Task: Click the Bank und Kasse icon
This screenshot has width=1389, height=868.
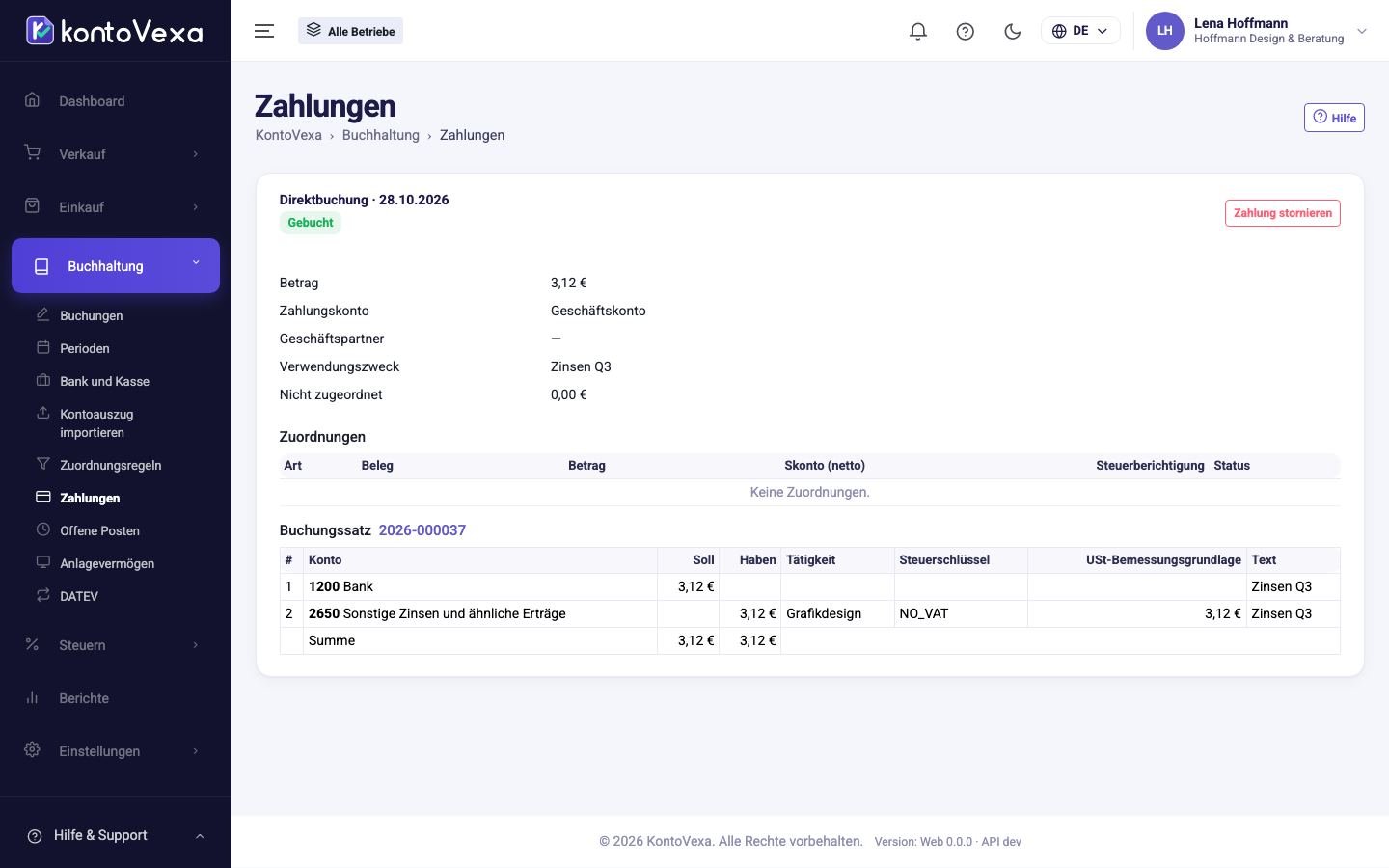Action: [43, 381]
